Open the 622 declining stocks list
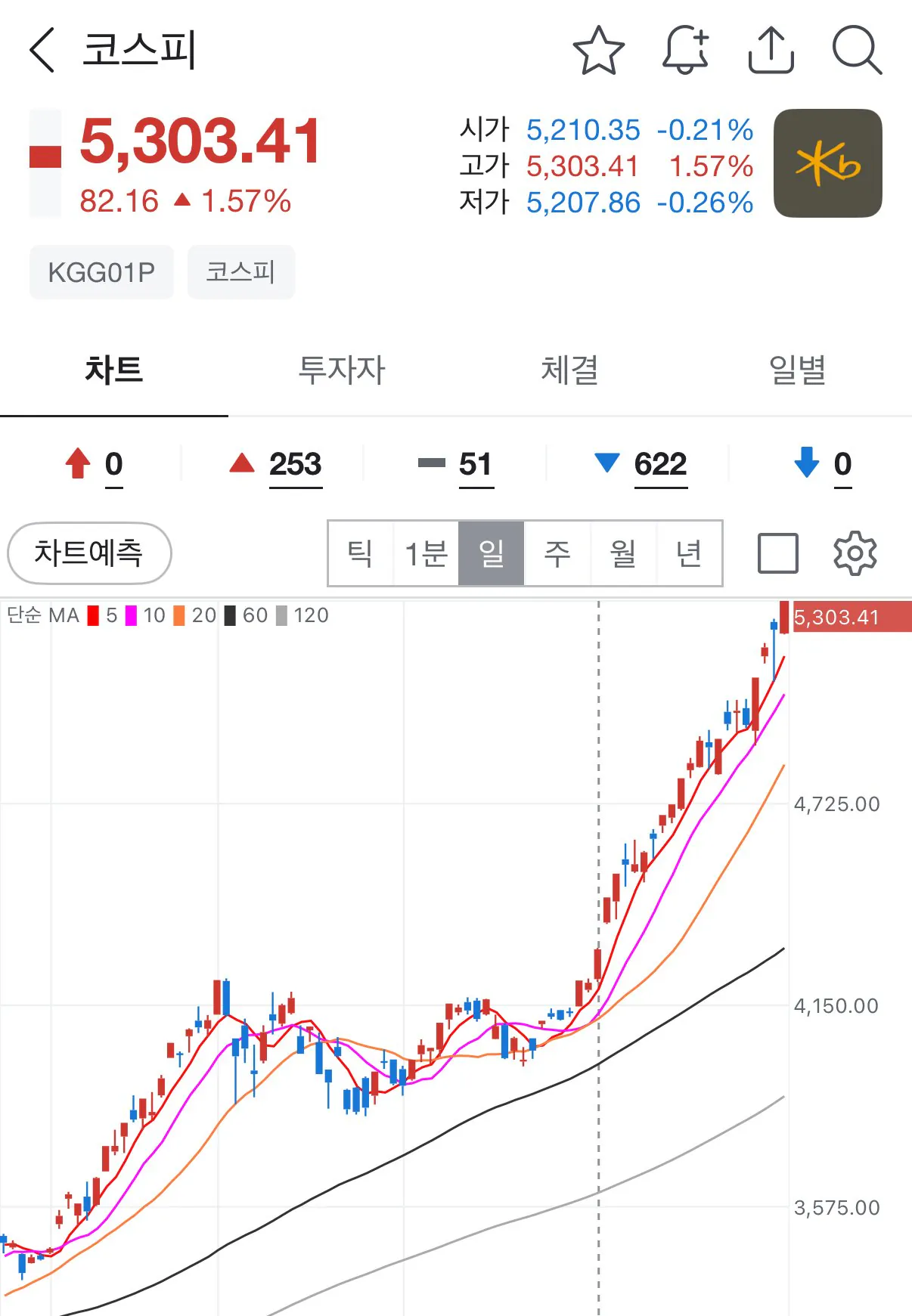912x1316 pixels. (660, 464)
